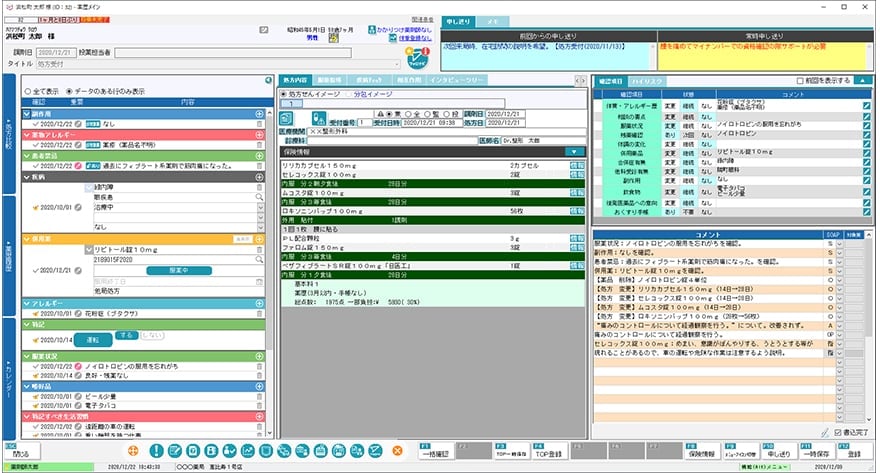The width and height of the screenshot is (880, 473).
Task: Click the magnifier icon in the 既病 section
Action: (260, 198)
